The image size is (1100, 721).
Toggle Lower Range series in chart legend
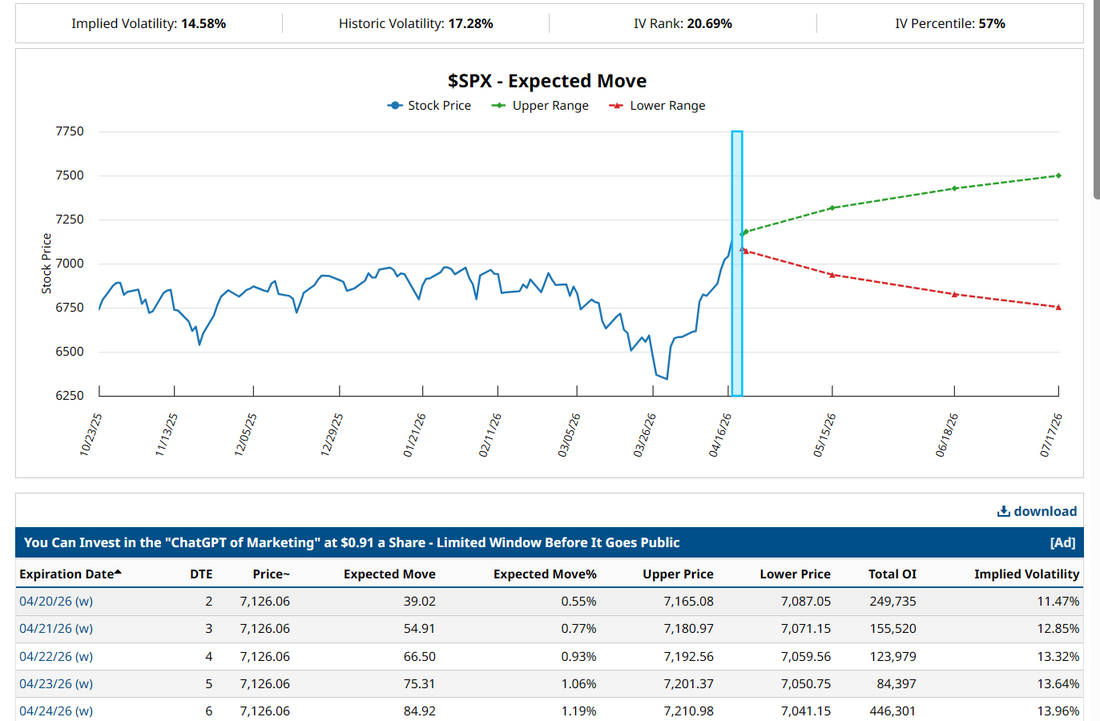(657, 106)
